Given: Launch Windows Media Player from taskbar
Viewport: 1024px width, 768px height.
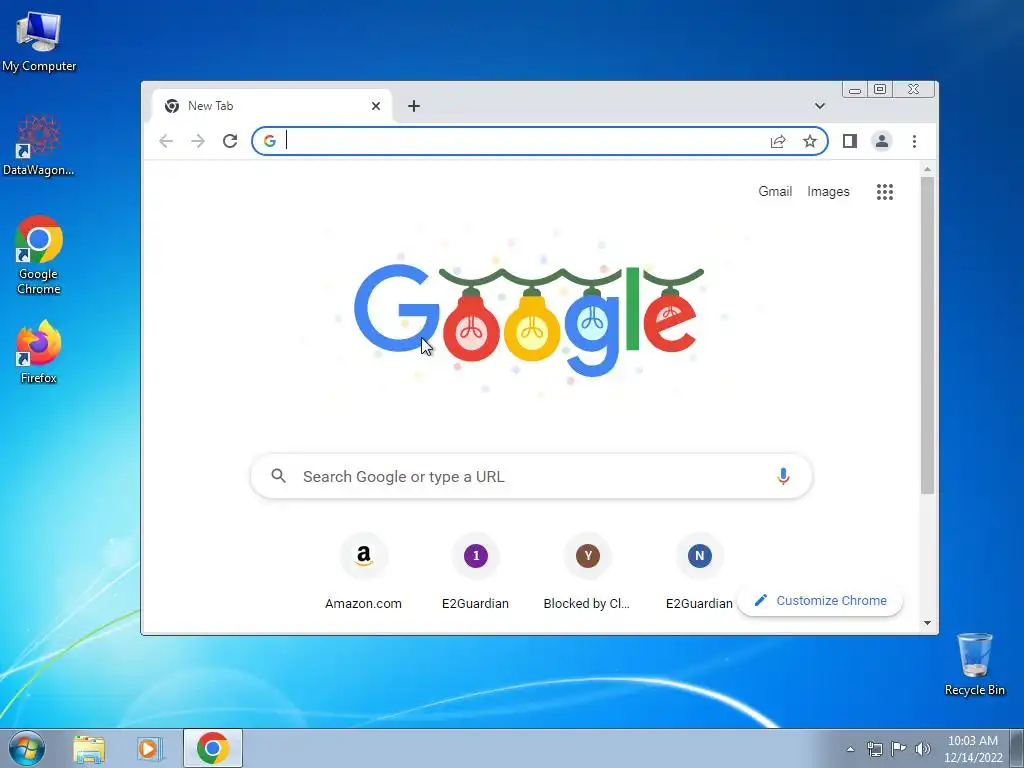Looking at the screenshot, I should pyautogui.click(x=150, y=749).
